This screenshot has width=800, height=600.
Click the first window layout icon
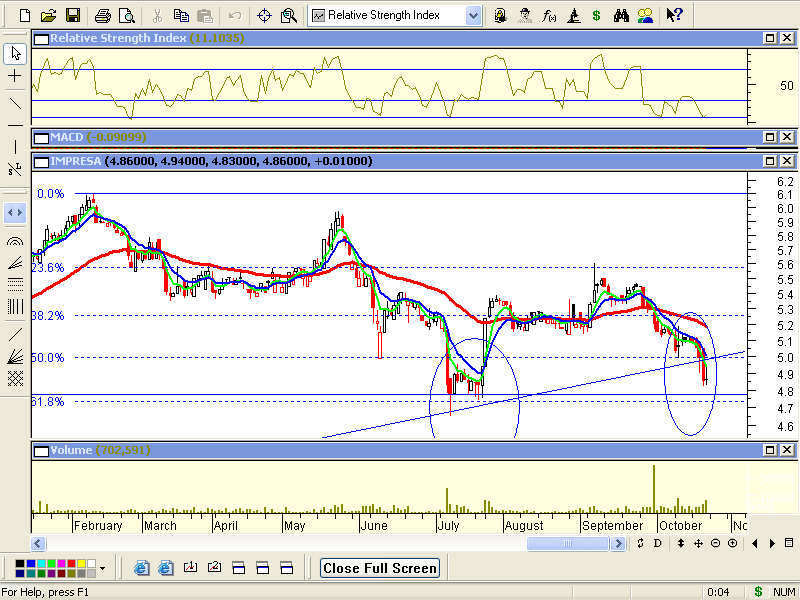pyautogui.click(x=238, y=568)
